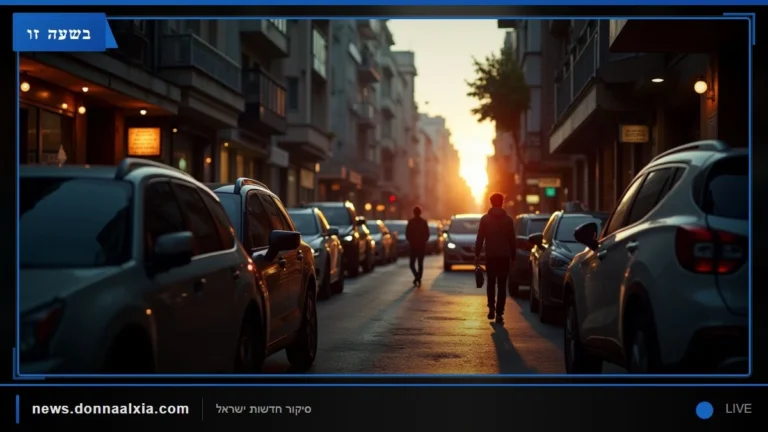
Task: Select the 'סיקור חדשות ישראל' caption
Action: coord(264,409)
